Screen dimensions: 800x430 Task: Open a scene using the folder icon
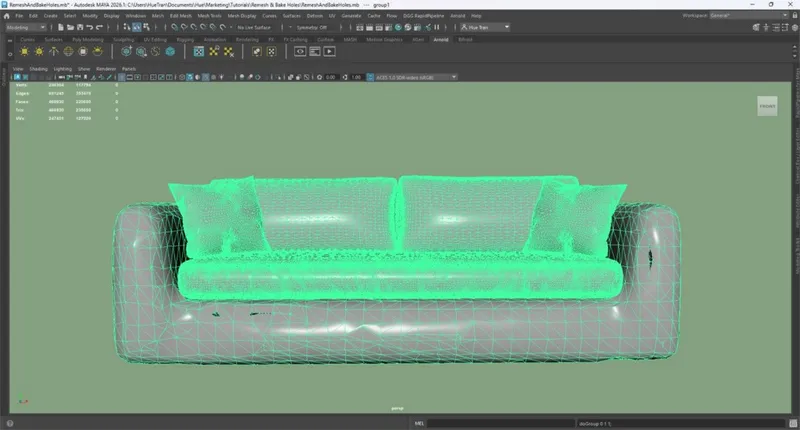coord(70,27)
